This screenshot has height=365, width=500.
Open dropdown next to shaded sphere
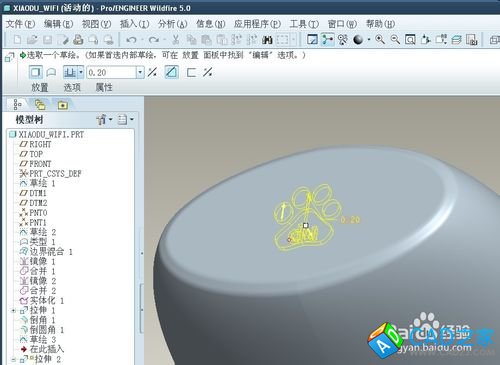click(369, 40)
